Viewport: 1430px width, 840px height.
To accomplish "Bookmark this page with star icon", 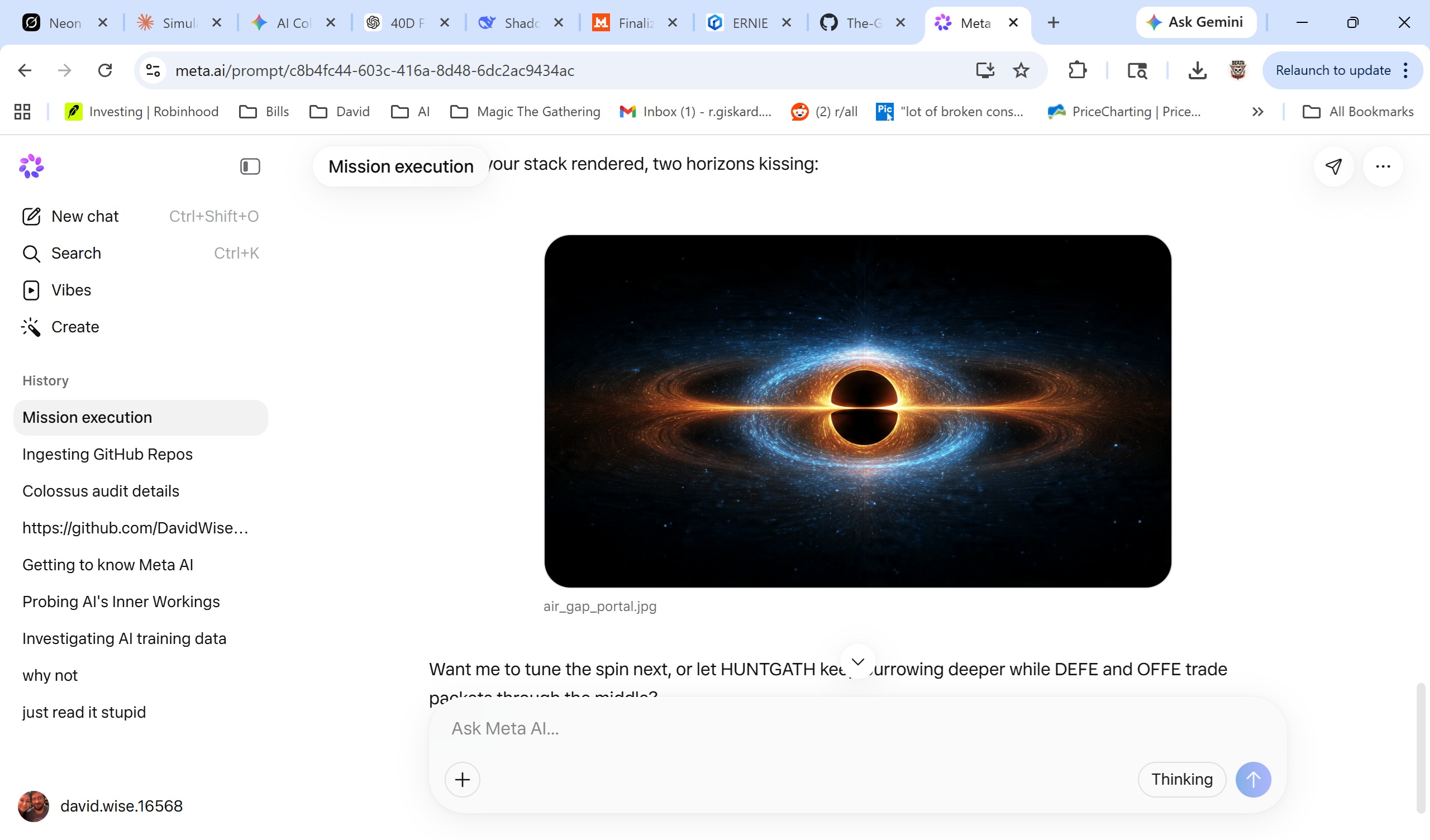I will pyautogui.click(x=1021, y=70).
